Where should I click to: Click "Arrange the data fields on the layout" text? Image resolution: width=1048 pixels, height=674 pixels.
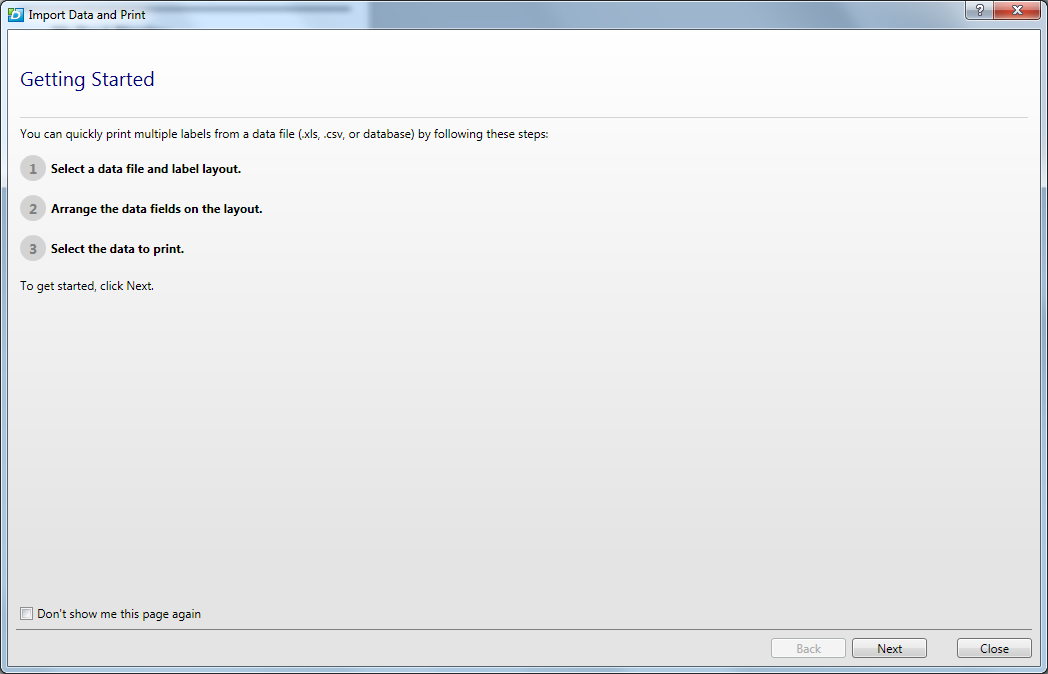click(156, 209)
